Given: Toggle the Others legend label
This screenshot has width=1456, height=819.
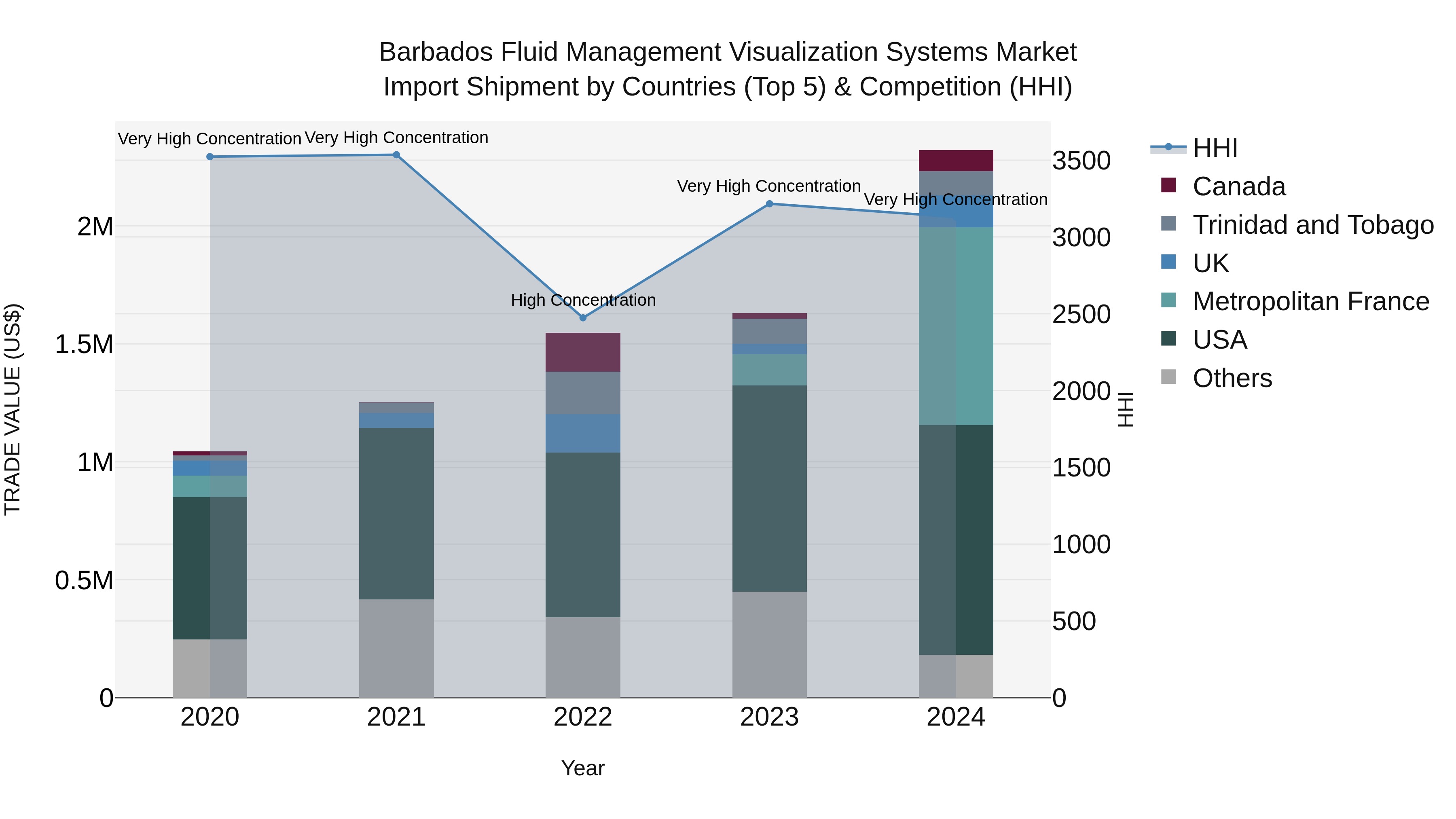Looking at the screenshot, I should click(x=1232, y=378).
